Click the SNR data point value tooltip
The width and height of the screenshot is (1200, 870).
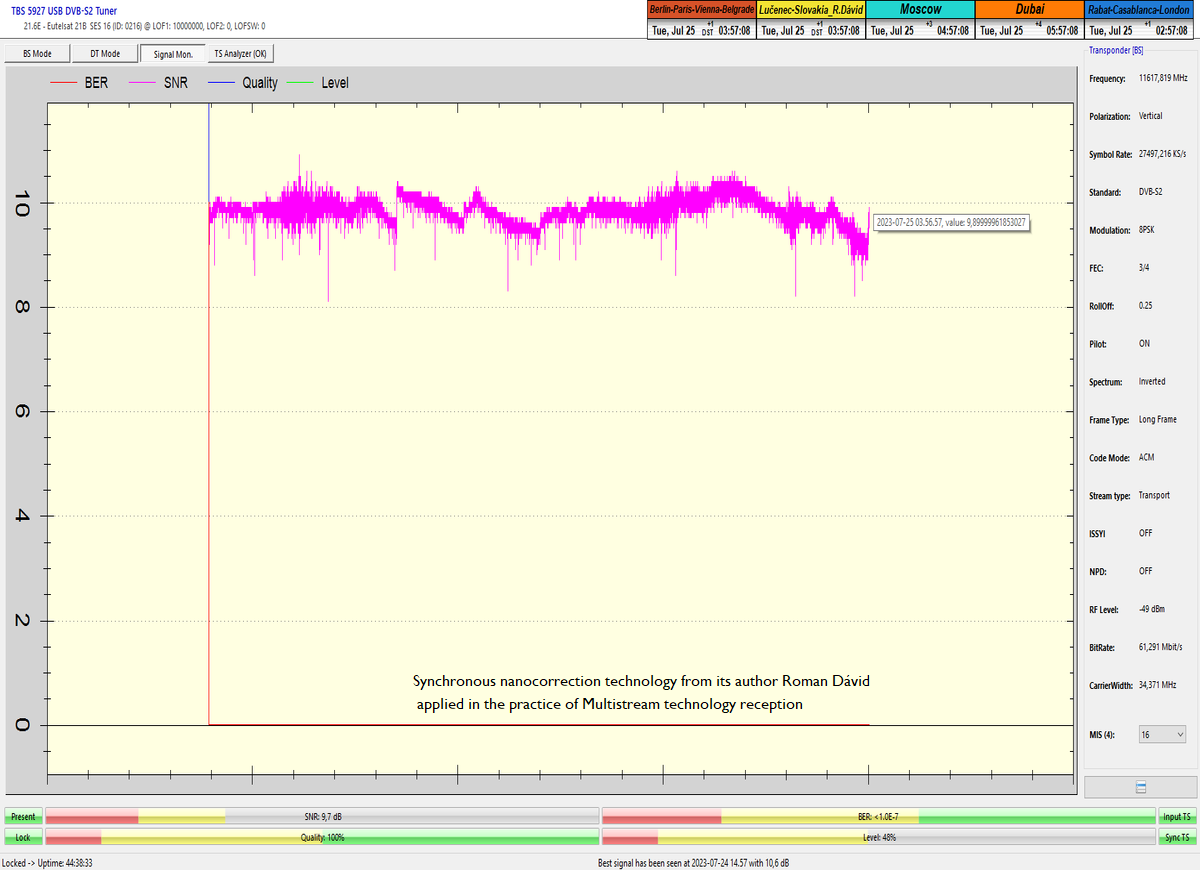(x=951, y=223)
